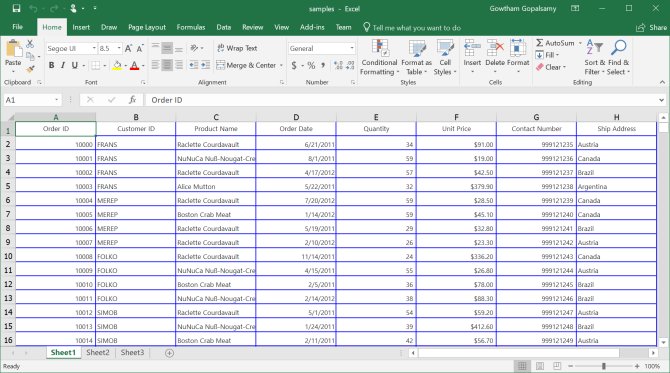Increase indent in Alignment group
The height and width of the screenshot is (373, 670).
[206, 65]
